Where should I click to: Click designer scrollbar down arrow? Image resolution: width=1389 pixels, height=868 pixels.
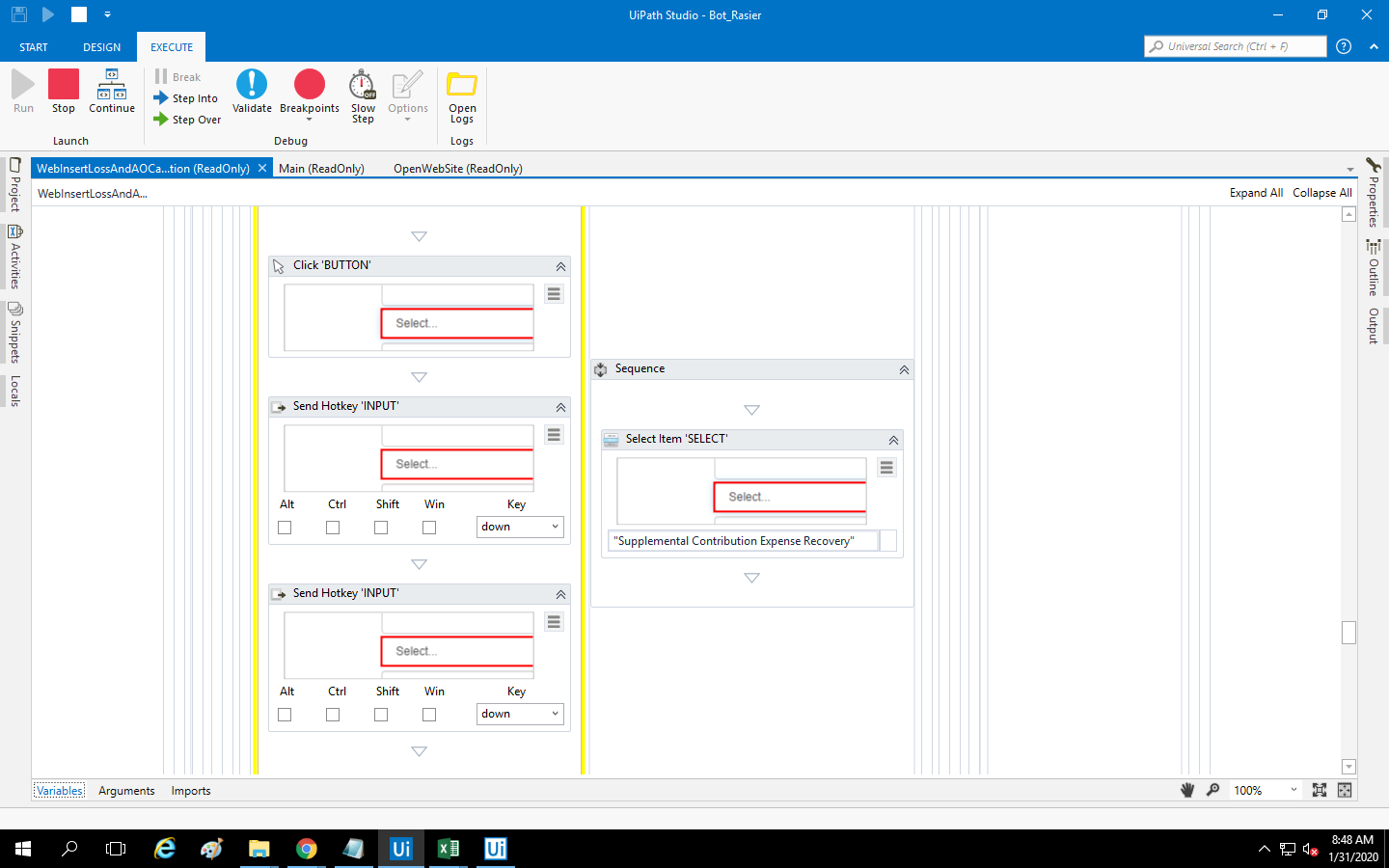(1348, 768)
